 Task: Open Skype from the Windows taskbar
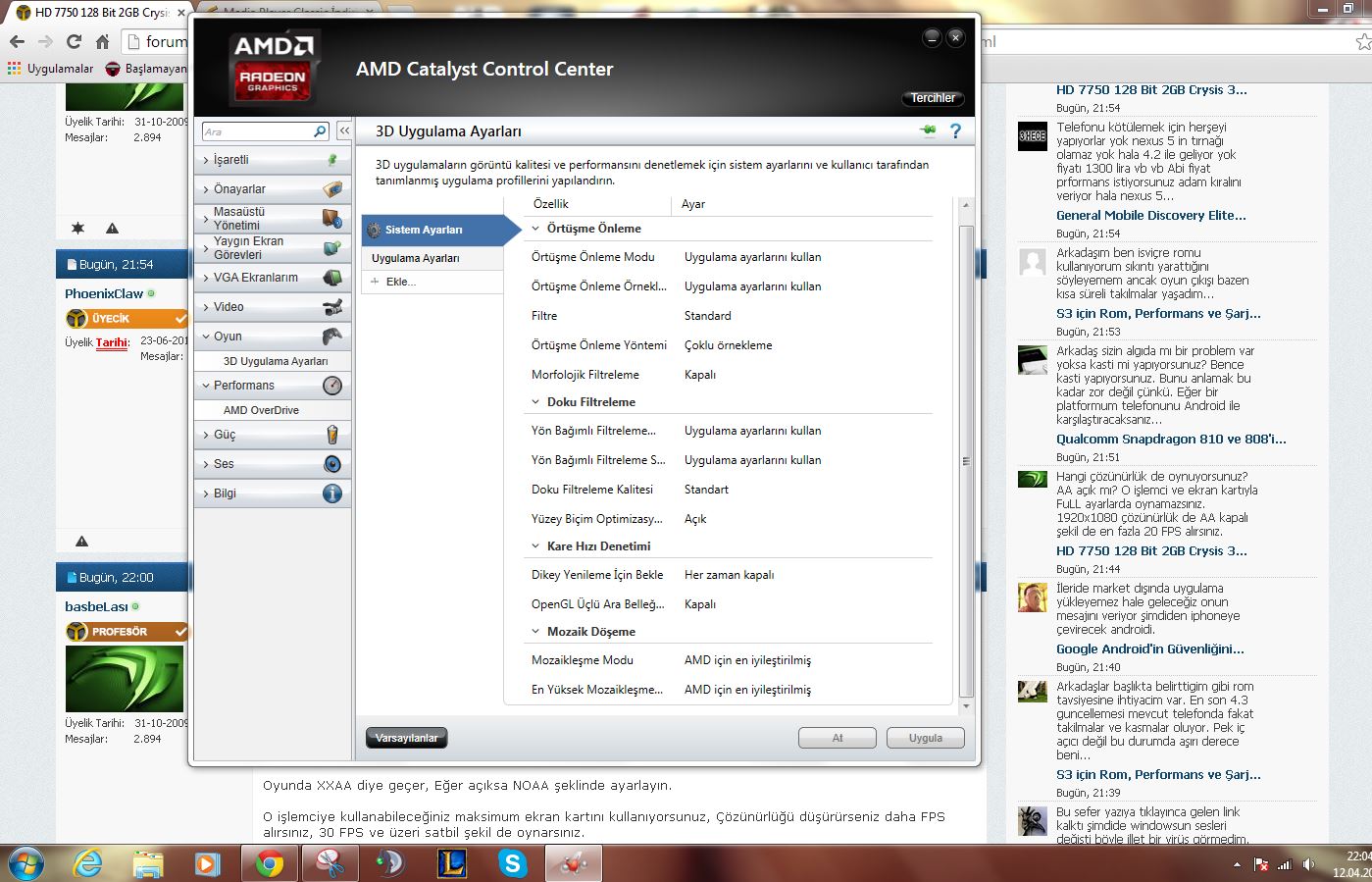512,863
